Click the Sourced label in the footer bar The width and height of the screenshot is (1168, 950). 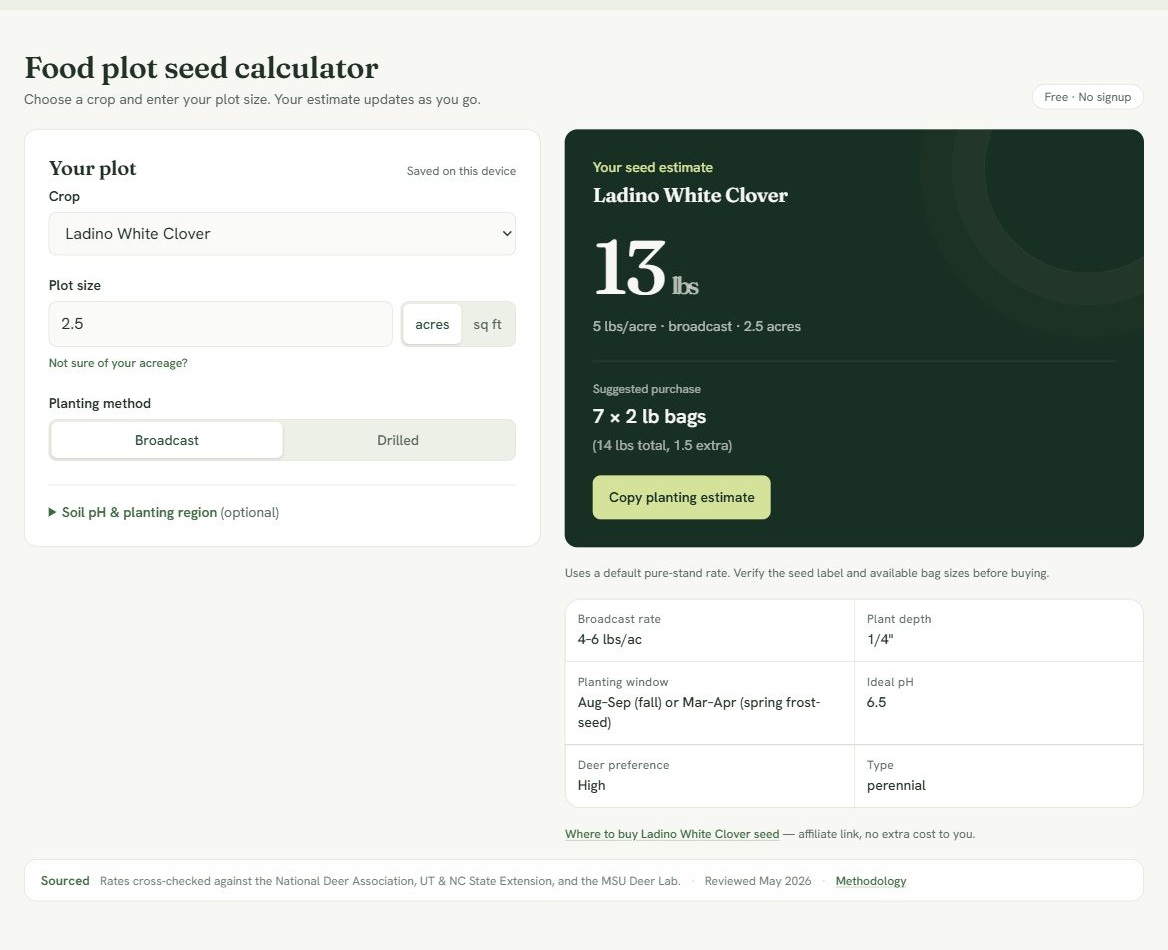pos(65,881)
